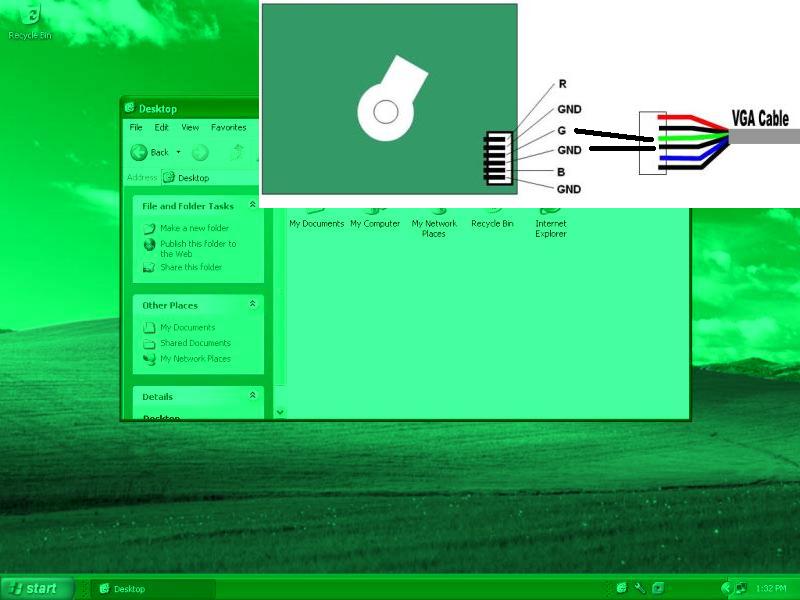Click Desktop taskbar button
This screenshot has width=800, height=600.
pos(153,589)
